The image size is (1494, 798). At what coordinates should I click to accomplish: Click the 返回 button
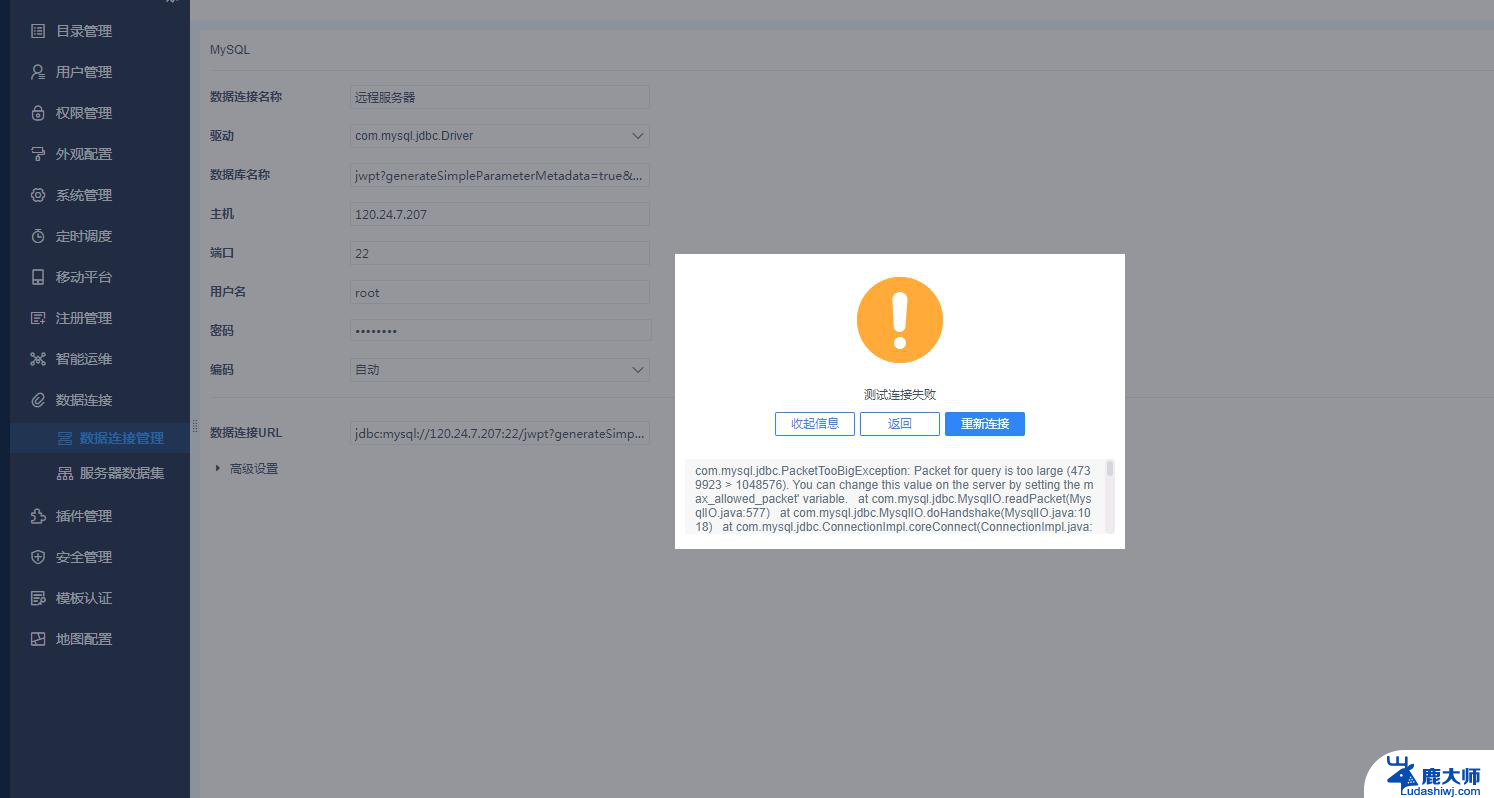tap(900, 424)
